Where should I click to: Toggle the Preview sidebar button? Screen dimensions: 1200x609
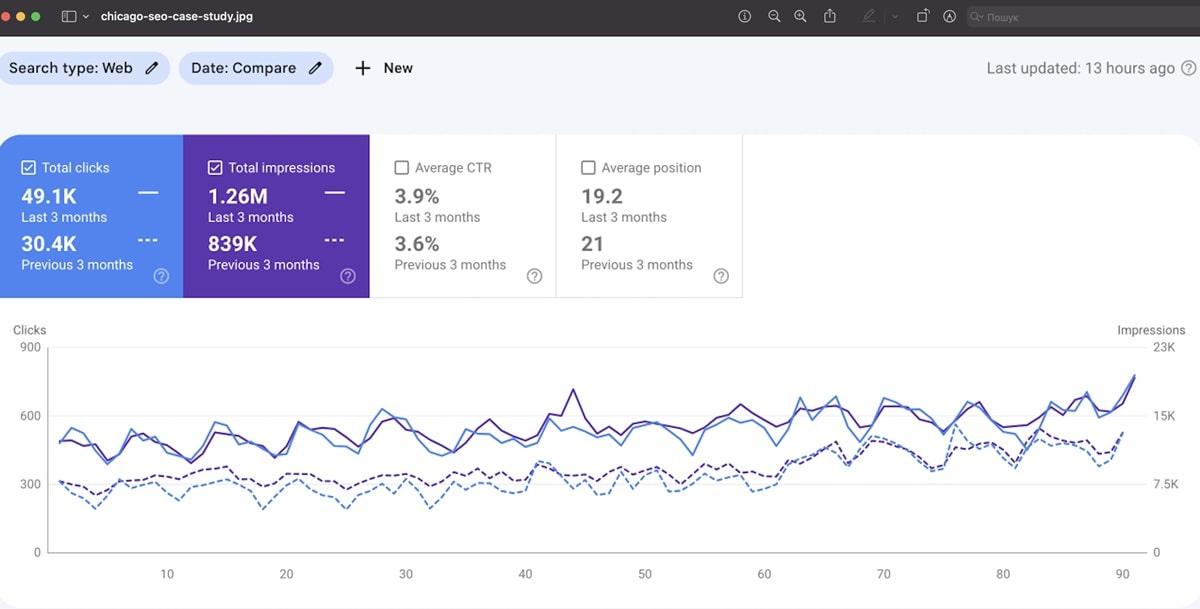[68, 17]
